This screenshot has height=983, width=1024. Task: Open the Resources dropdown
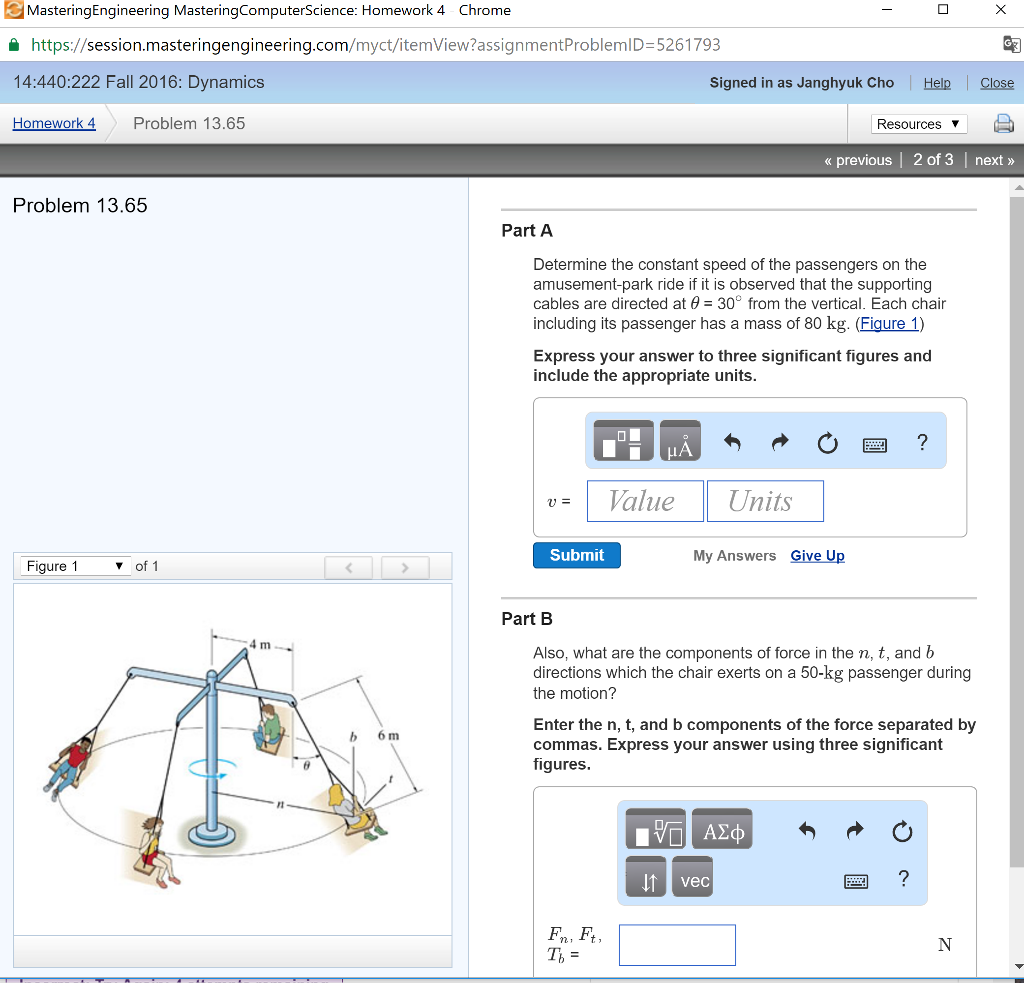[919, 123]
